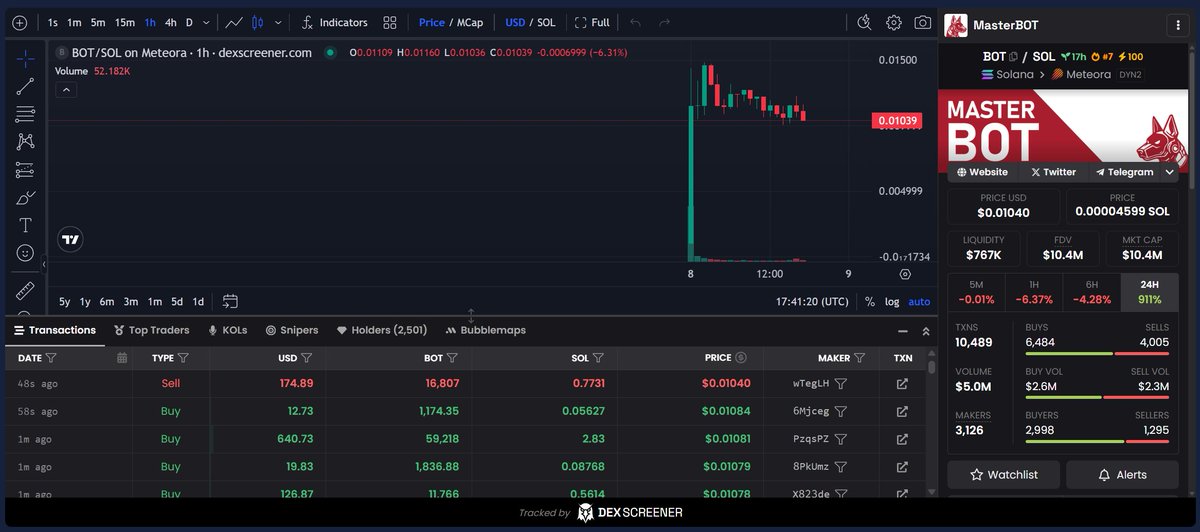Select the 15m chart timeframe
The width and height of the screenshot is (1200, 532).
pyautogui.click(x=124, y=22)
